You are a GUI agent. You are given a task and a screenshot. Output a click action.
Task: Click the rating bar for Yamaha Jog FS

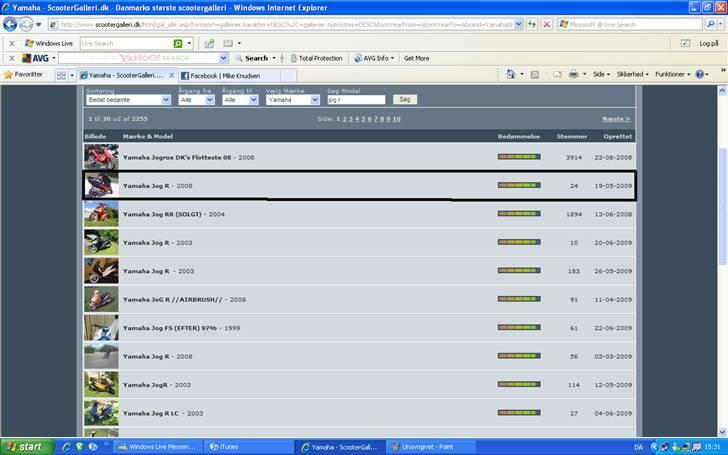pyautogui.click(x=519, y=327)
